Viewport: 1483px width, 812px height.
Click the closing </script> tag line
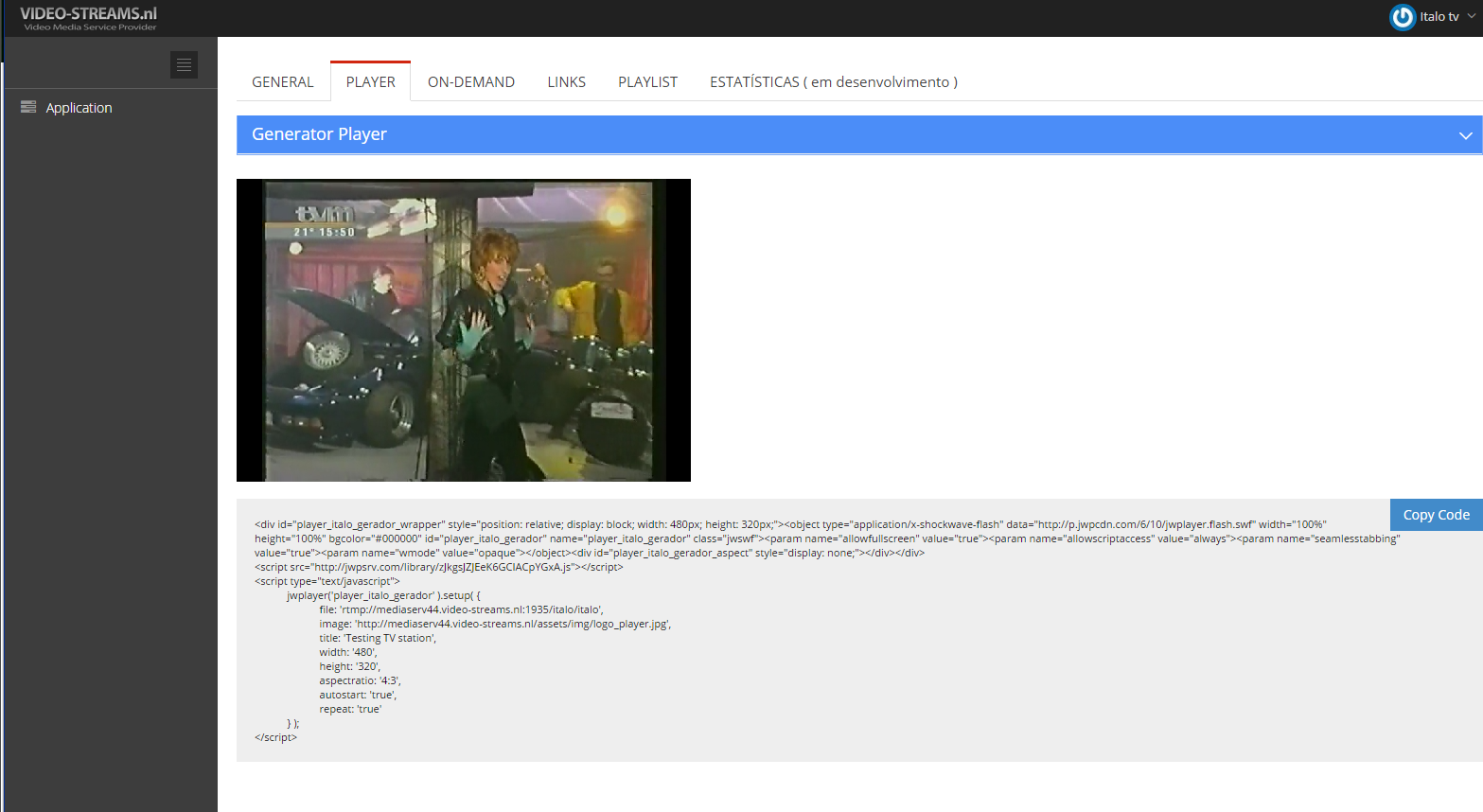point(275,738)
